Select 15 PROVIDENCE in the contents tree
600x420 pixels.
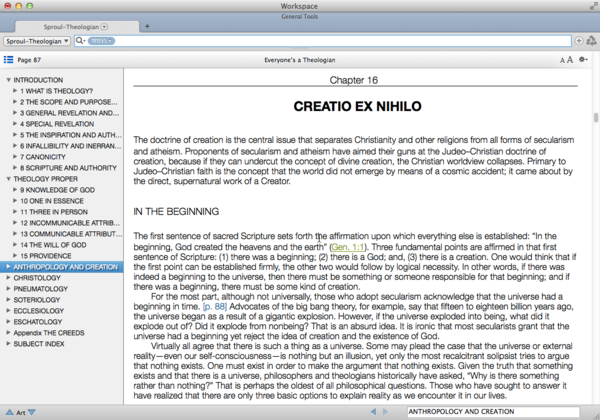[47, 254]
